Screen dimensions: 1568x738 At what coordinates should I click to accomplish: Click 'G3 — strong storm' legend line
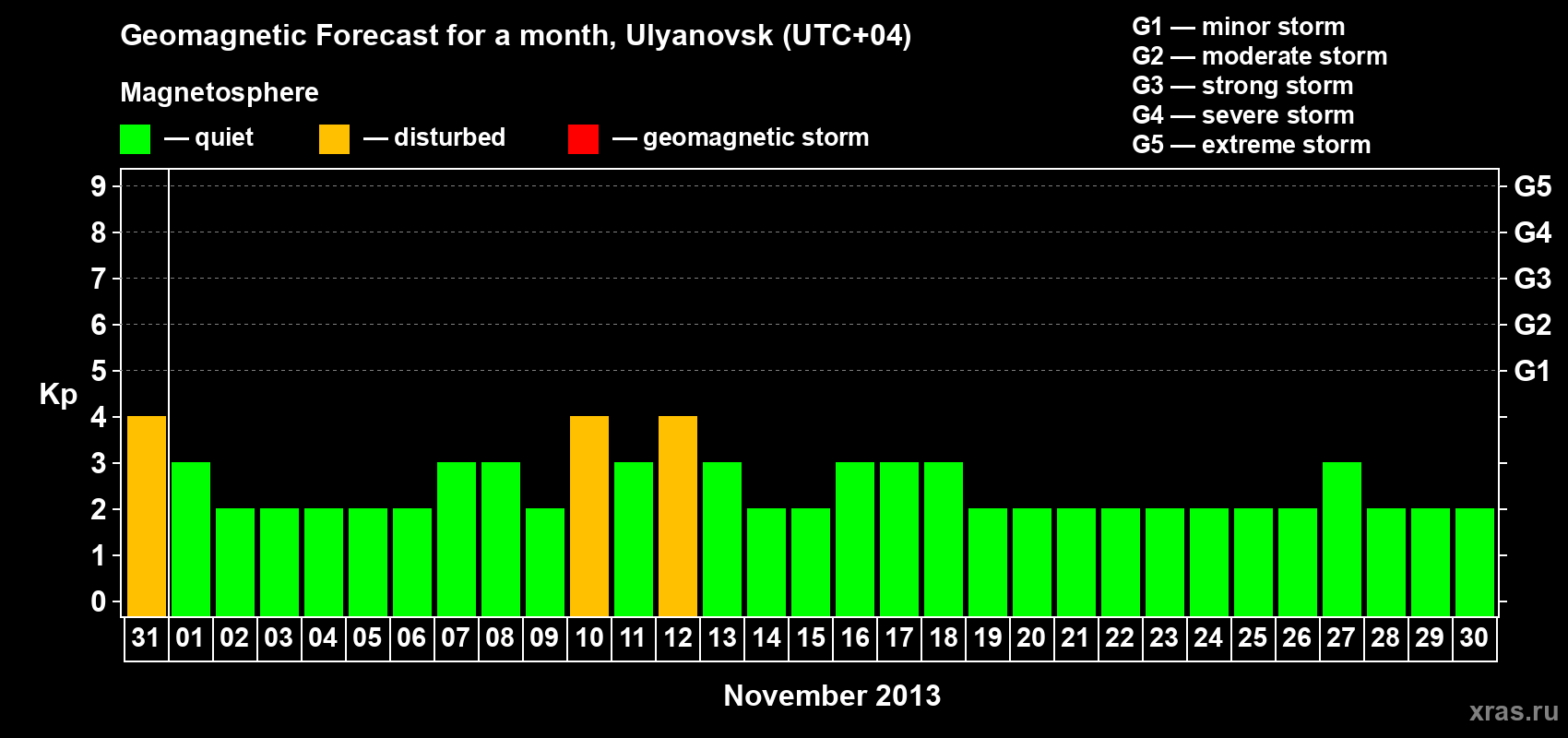click(x=1243, y=86)
